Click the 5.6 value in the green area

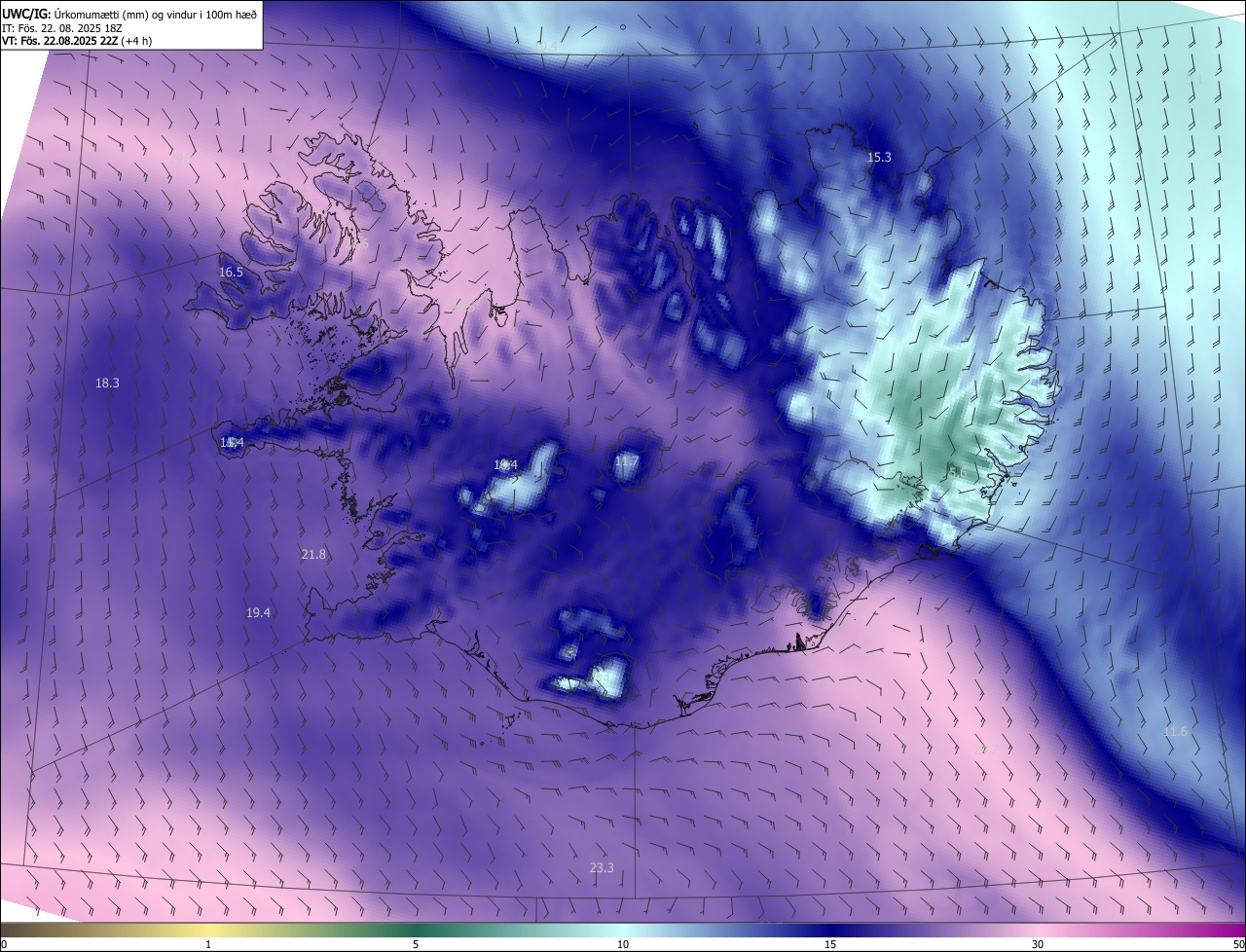pyautogui.click(x=957, y=472)
